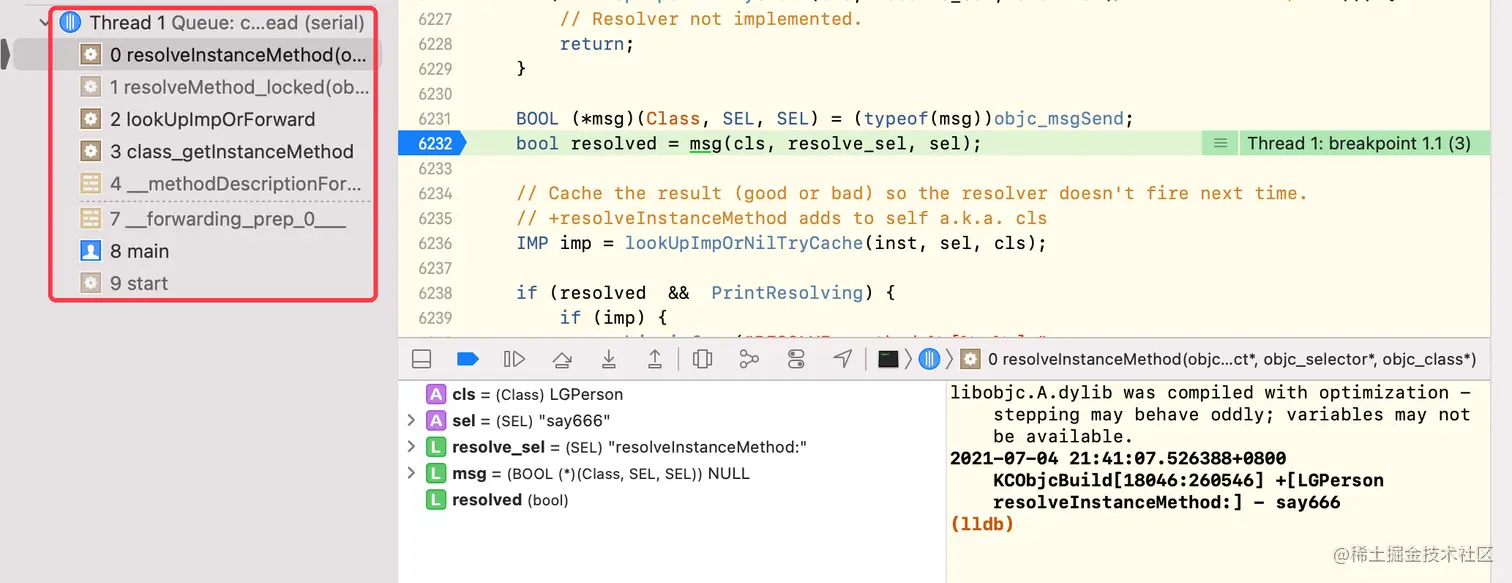The height and width of the screenshot is (583, 1512).
Task: Hide the debug area panel icon
Action: [421, 359]
